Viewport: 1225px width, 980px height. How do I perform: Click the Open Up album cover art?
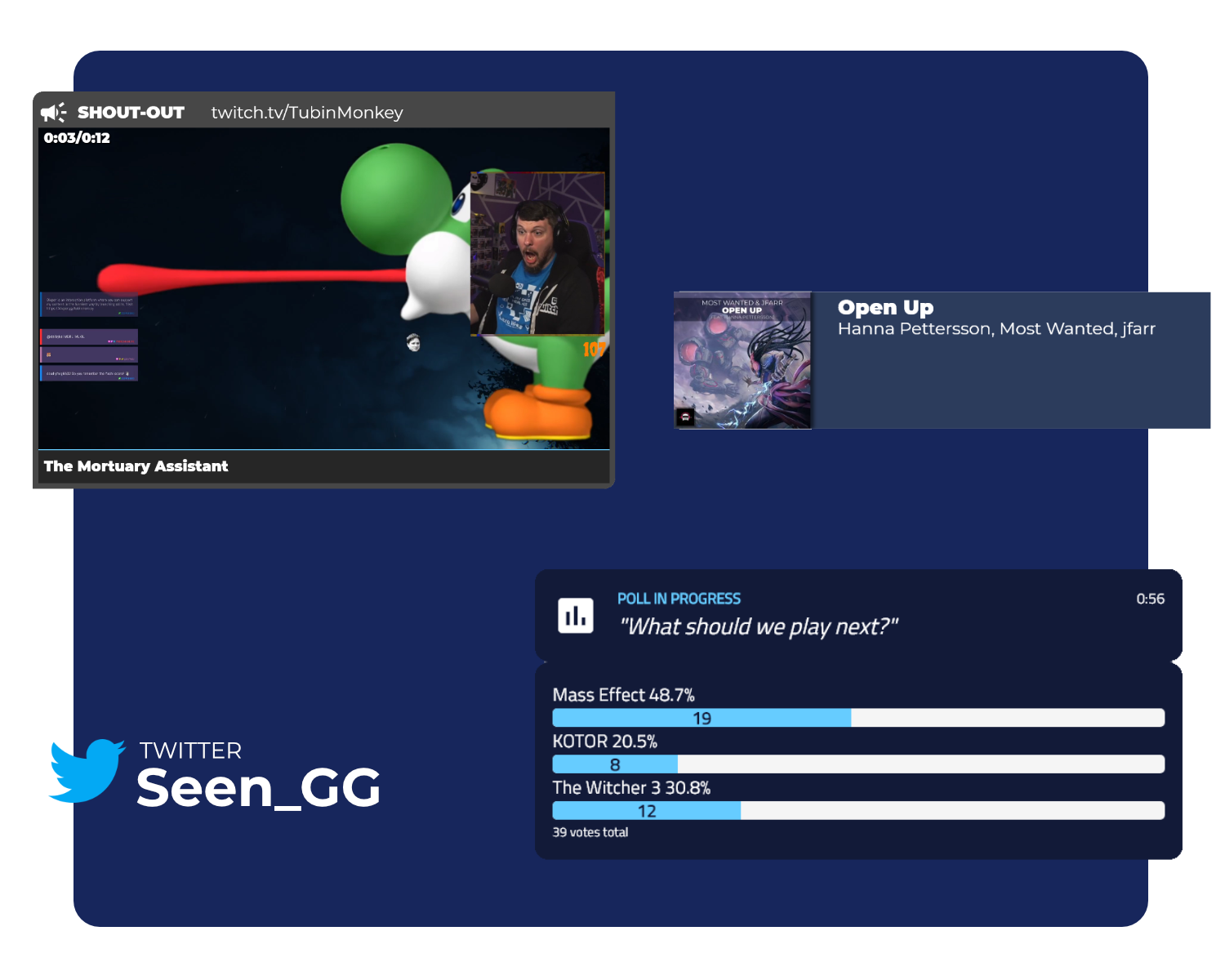click(742, 360)
